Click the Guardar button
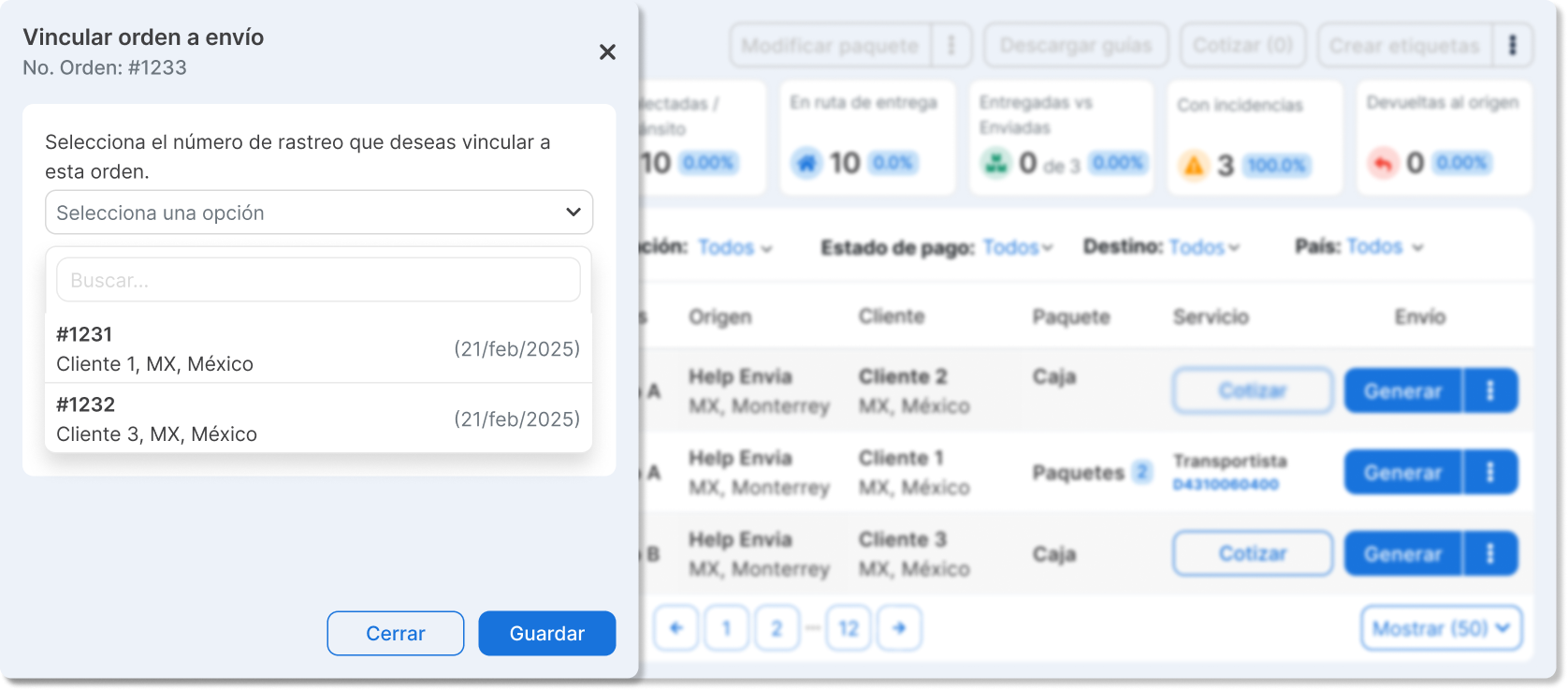This screenshot has width=1568, height=690. point(547,634)
